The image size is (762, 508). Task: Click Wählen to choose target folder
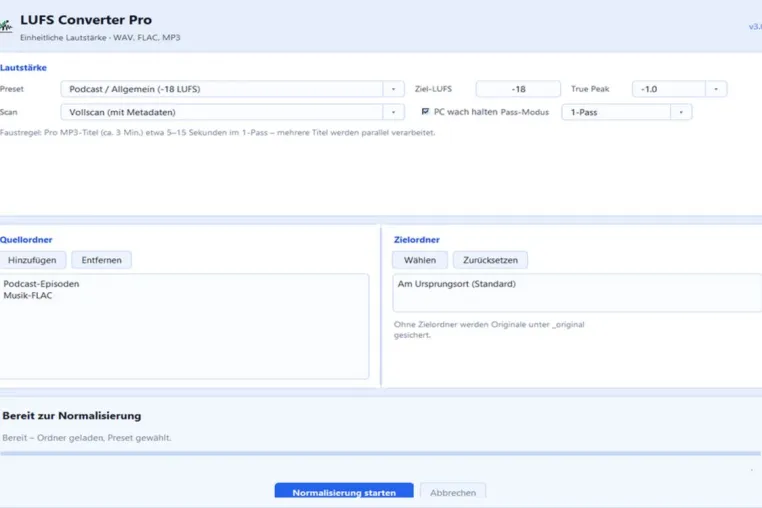click(420, 260)
